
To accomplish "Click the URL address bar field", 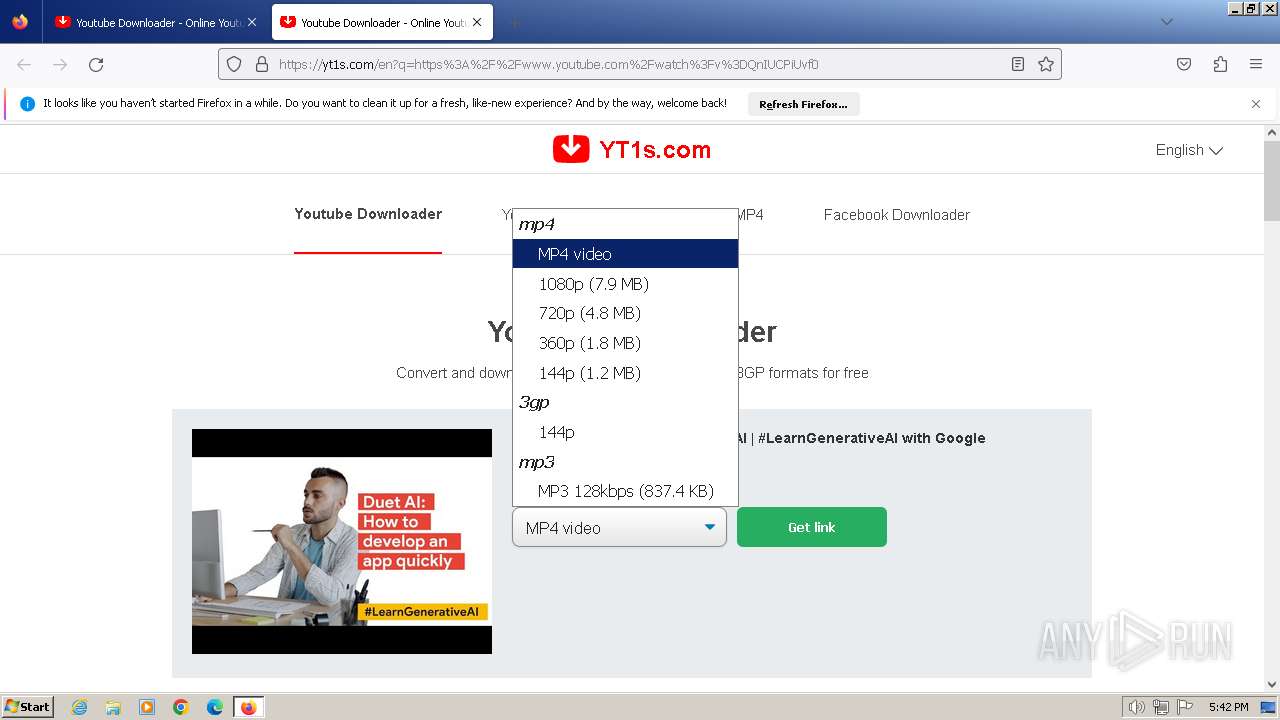I will click(640, 64).
